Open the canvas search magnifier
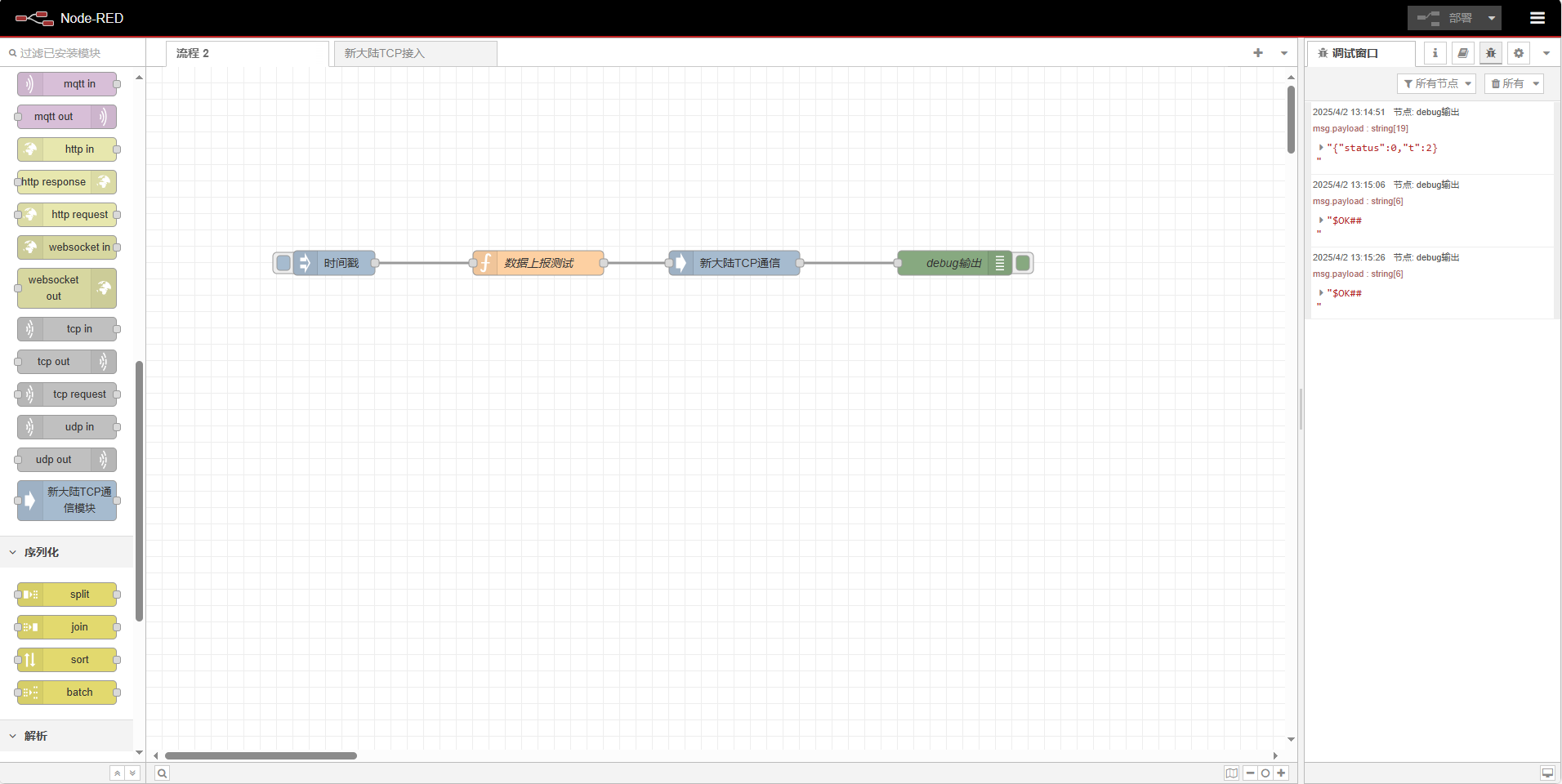Viewport: 1562px width, 784px height. click(x=163, y=773)
